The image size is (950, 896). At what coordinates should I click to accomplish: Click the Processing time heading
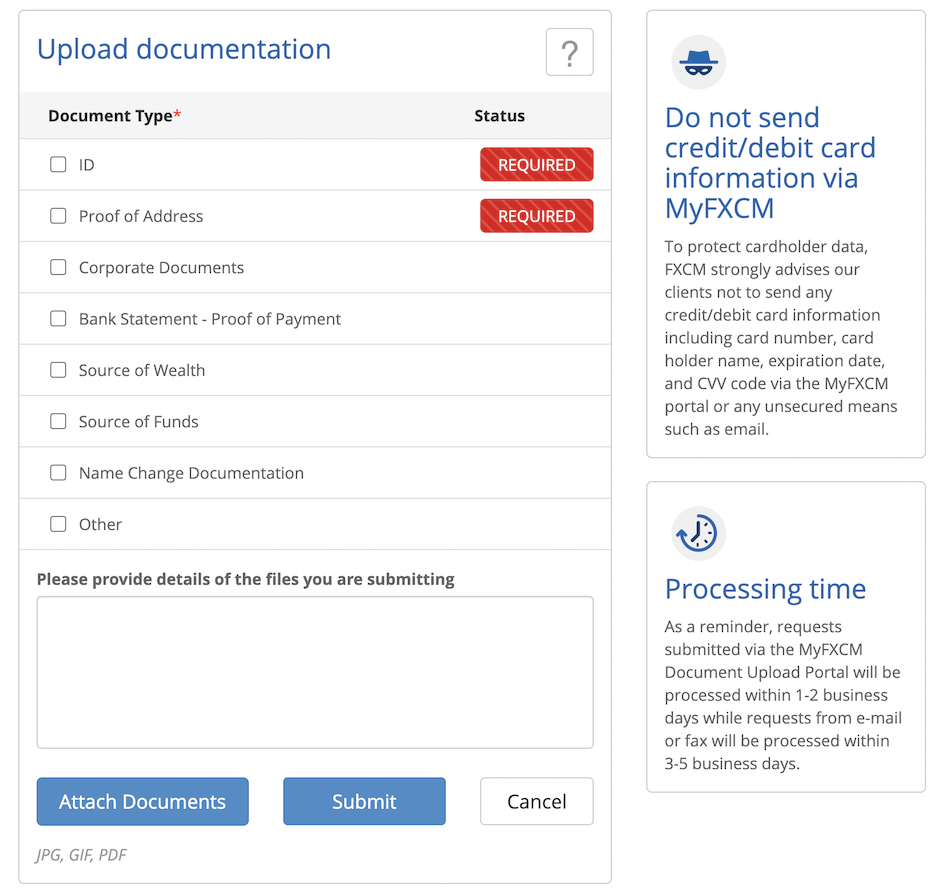765,589
